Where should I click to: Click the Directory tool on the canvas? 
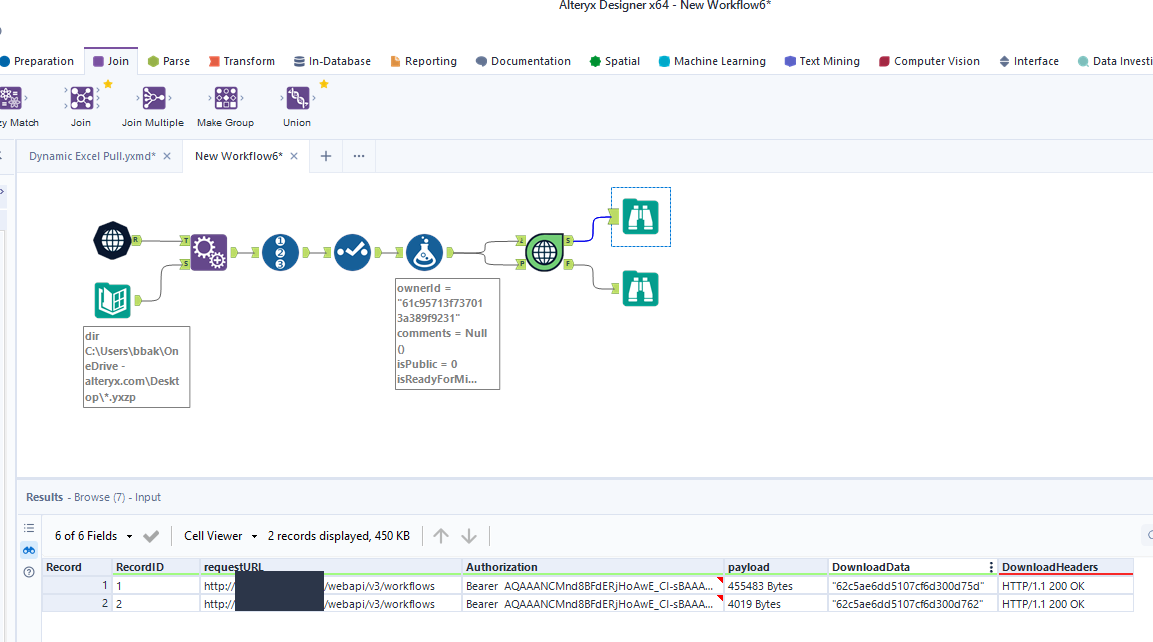[112, 300]
